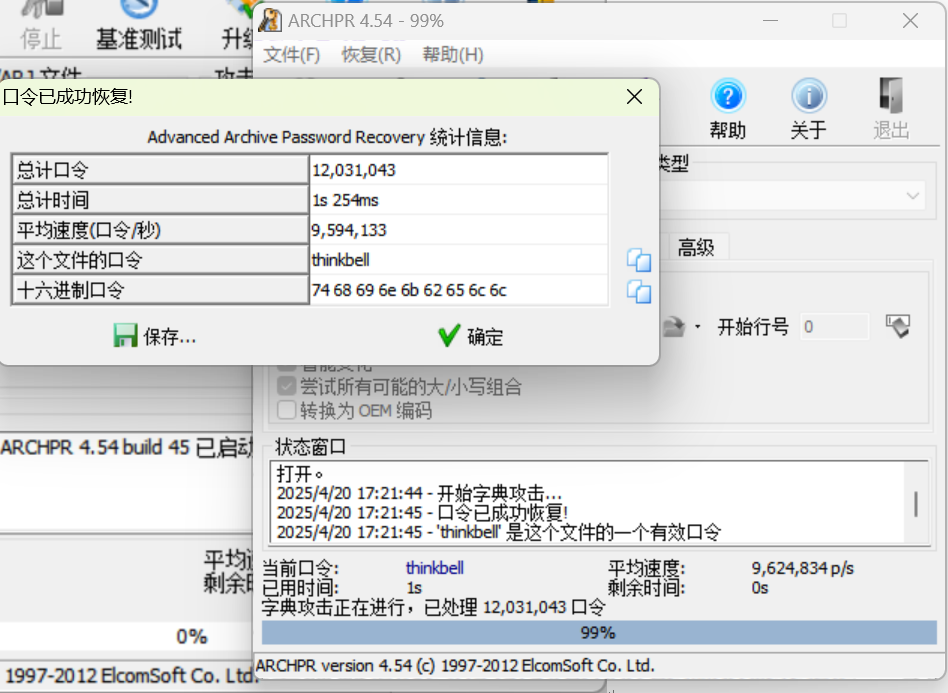Click the 99% progress bar
The width and height of the screenshot is (948, 693).
coord(597,633)
